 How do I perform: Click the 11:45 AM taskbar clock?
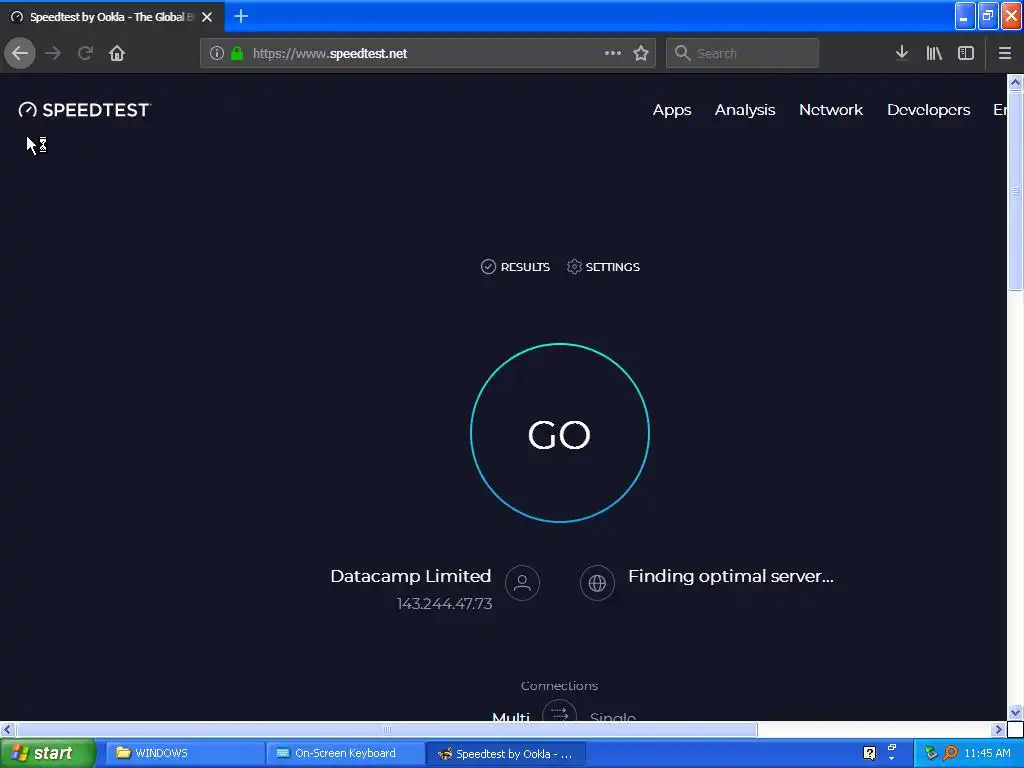[x=987, y=753]
